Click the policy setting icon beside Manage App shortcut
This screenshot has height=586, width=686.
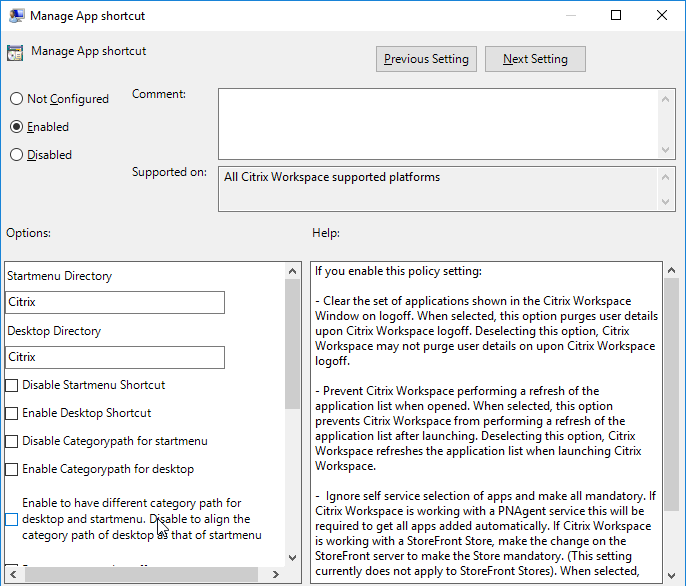(15, 53)
